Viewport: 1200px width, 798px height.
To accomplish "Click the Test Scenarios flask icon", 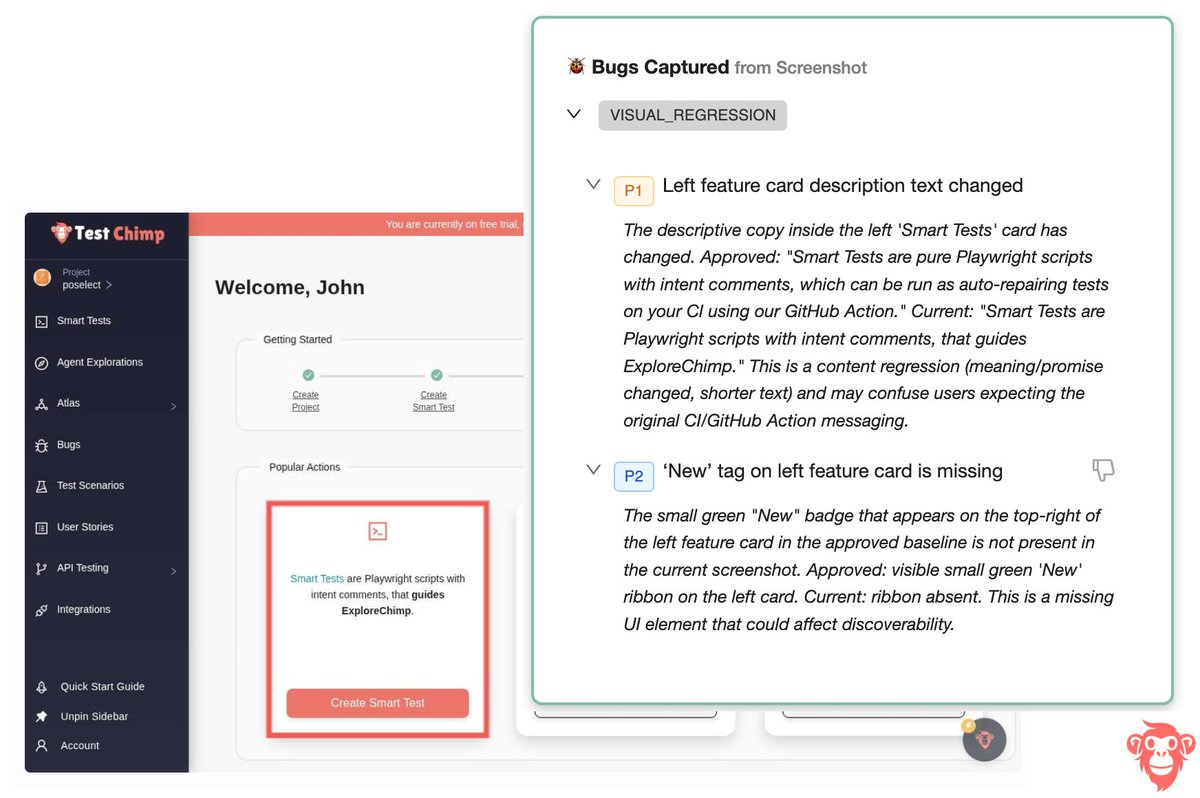I will coord(41,486).
